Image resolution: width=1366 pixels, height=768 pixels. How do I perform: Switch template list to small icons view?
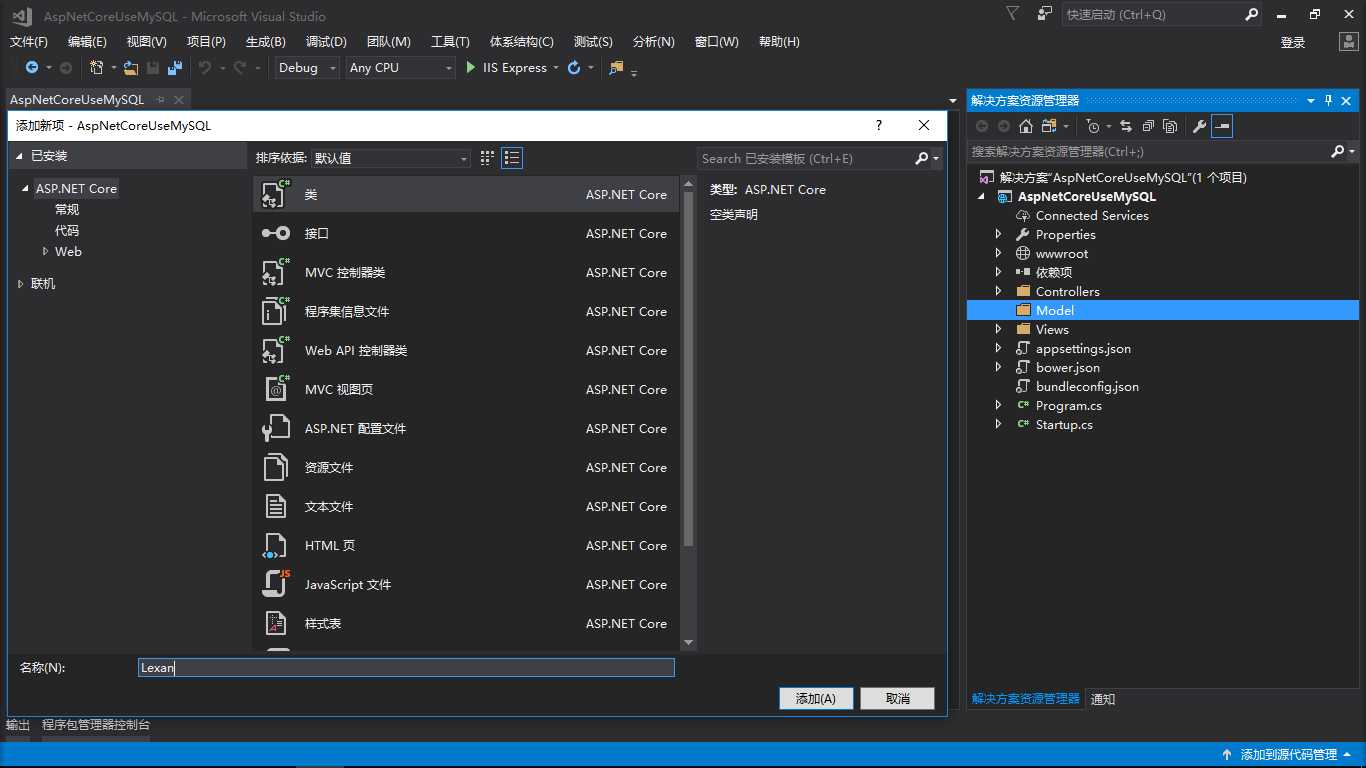click(512, 158)
